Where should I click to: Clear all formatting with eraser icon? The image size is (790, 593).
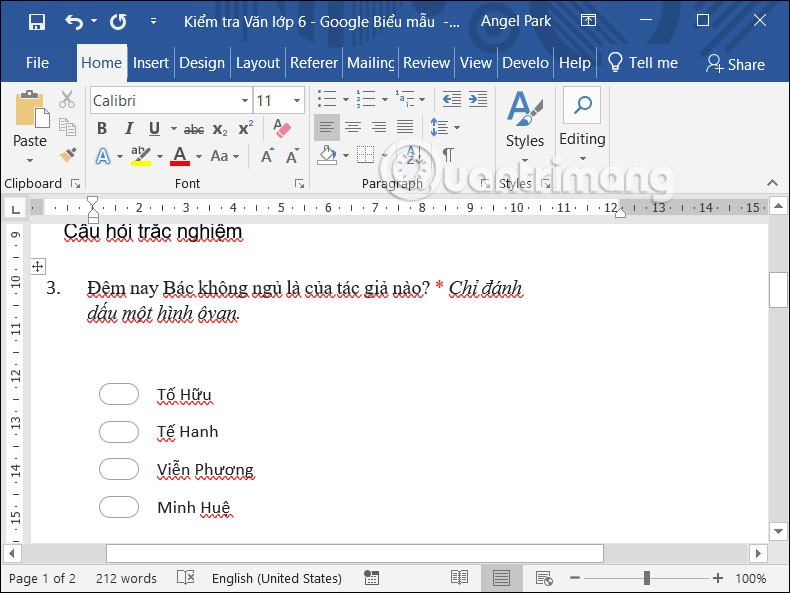coord(282,128)
